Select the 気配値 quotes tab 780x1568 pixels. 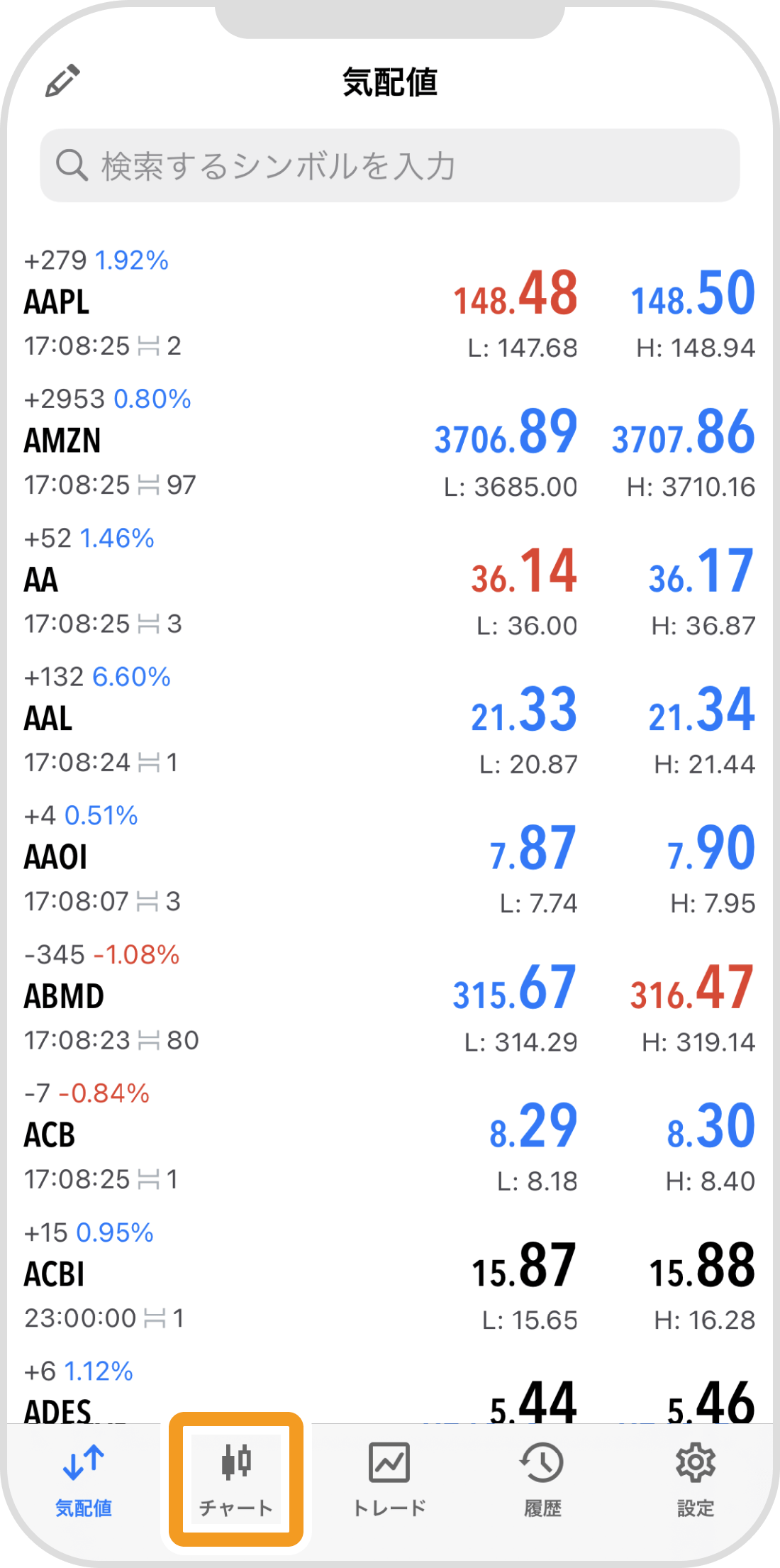point(84,1479)
